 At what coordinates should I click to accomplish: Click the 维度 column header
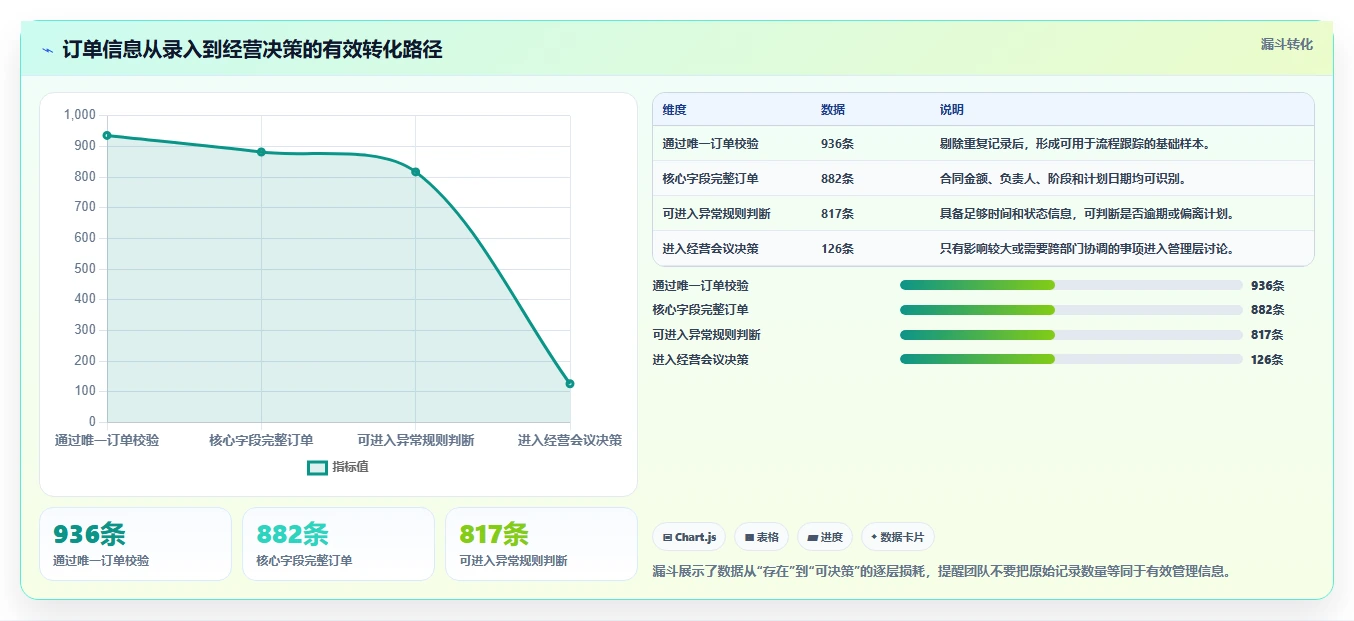tap(674, 110)
